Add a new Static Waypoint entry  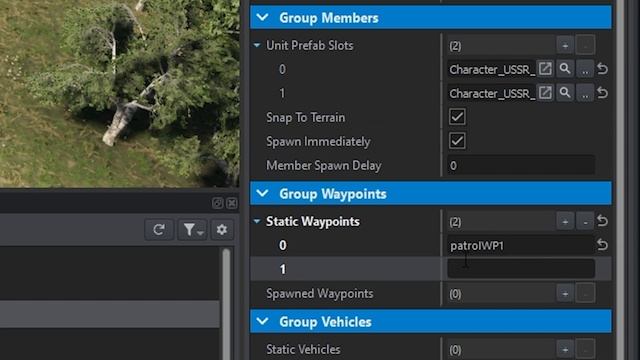point(565,222)
